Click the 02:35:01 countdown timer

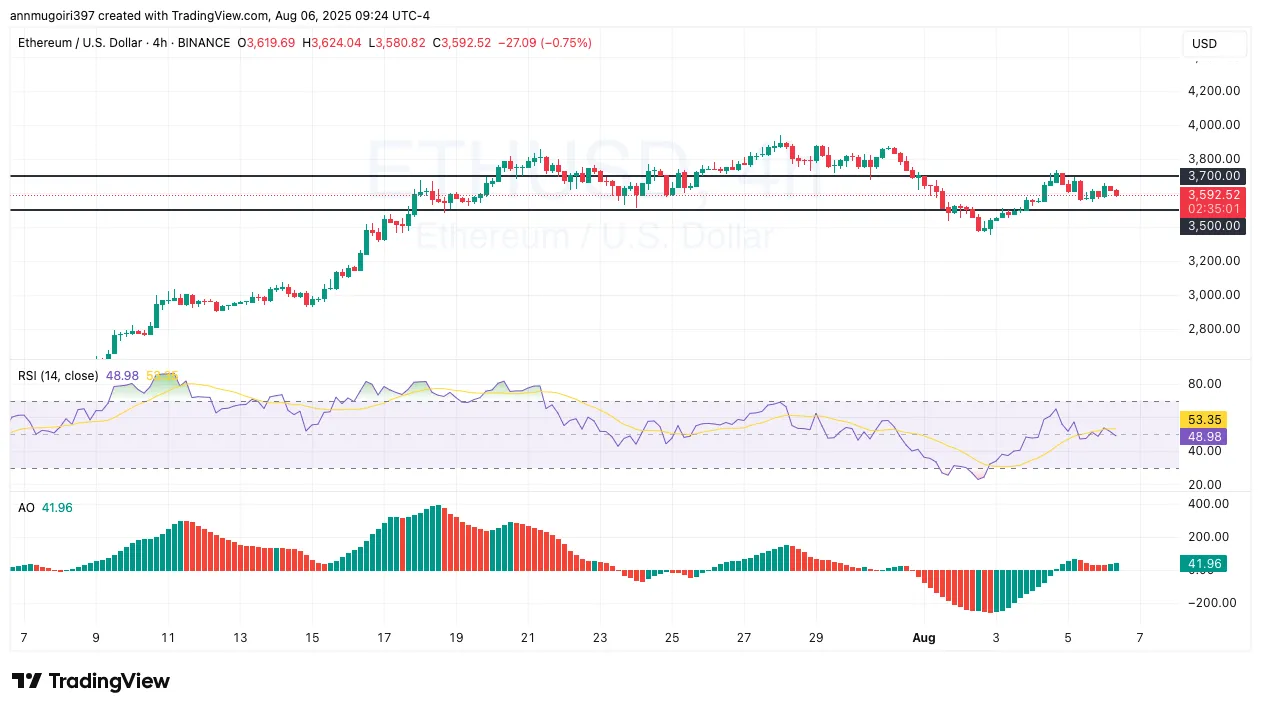pos(1213,208)
